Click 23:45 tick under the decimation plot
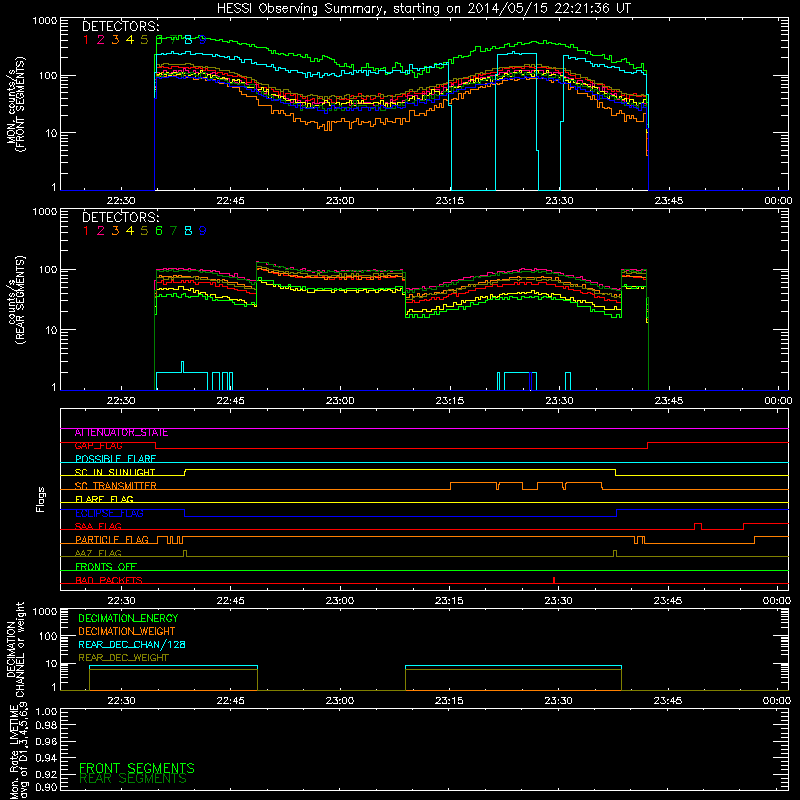 tap(668, 701)
